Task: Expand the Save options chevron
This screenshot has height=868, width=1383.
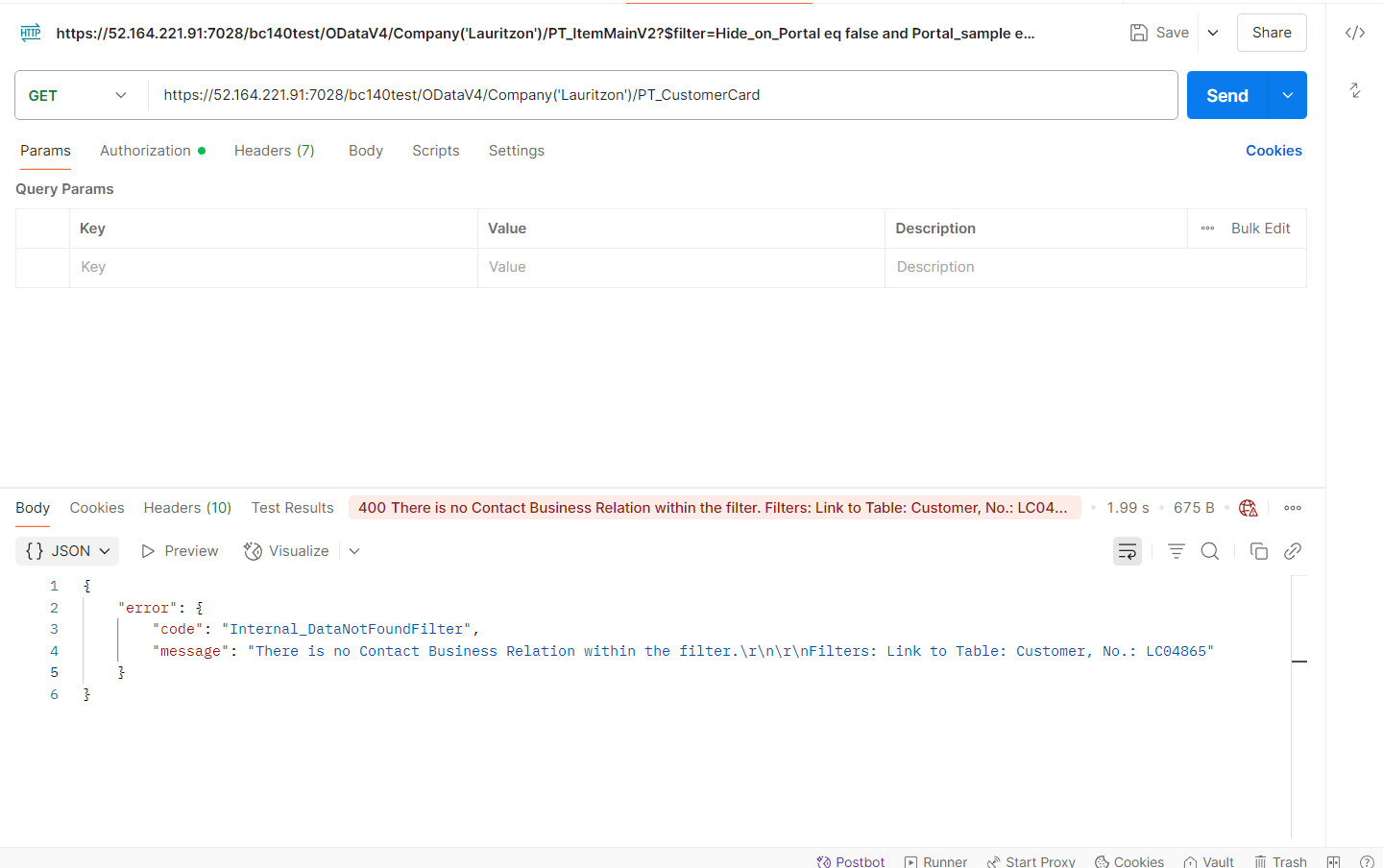Action: tap(1213, 33)
